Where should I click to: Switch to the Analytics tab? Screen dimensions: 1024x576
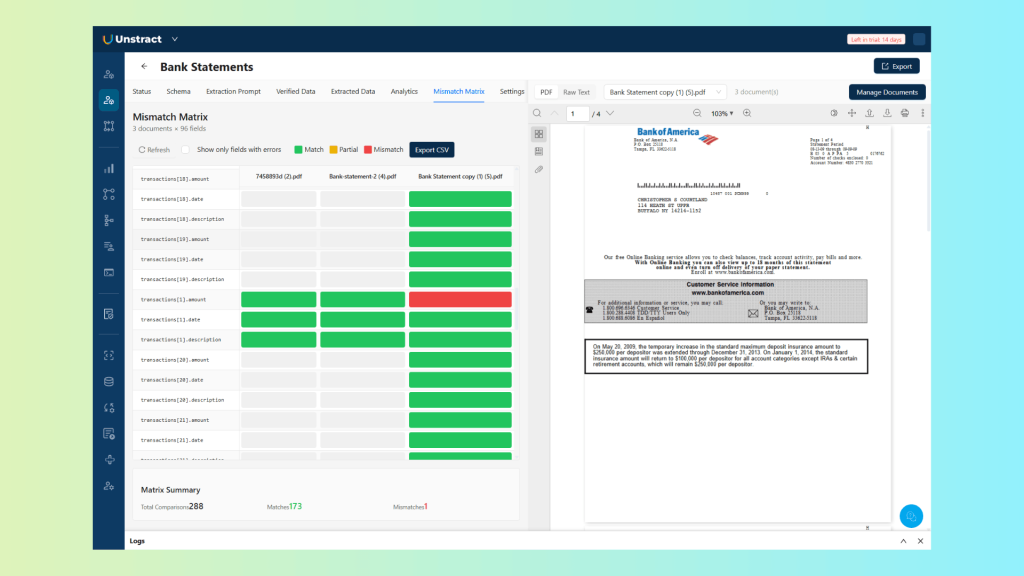404,92
